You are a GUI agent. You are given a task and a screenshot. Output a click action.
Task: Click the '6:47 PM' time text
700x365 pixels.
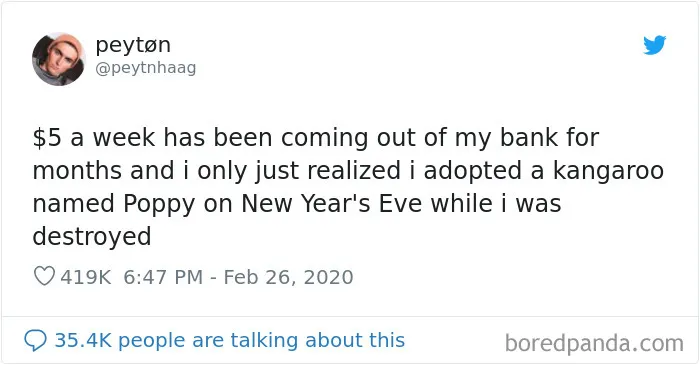163,277
